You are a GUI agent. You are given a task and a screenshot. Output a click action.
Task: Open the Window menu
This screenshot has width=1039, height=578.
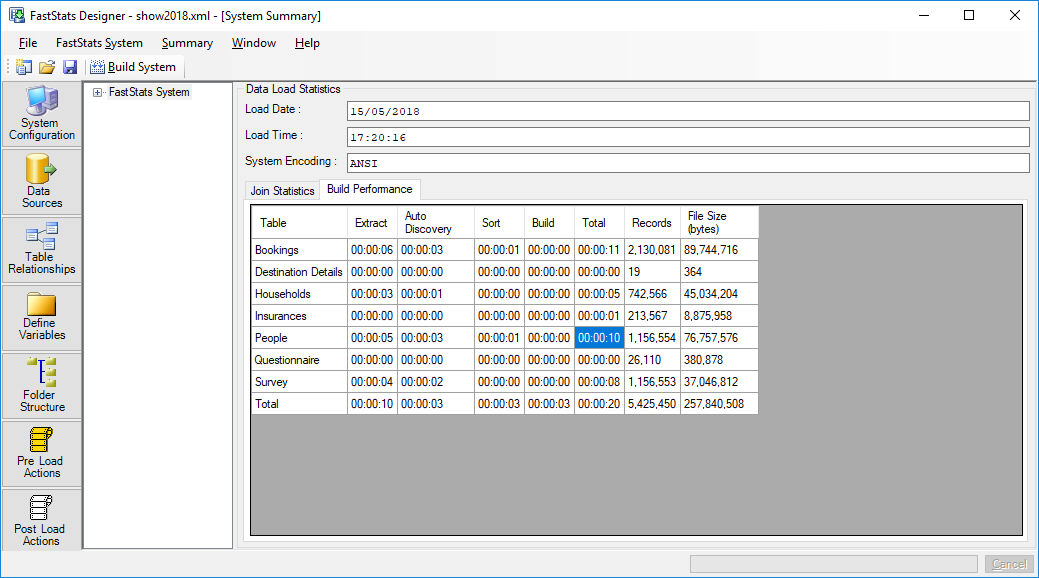(x=254, y=43)
